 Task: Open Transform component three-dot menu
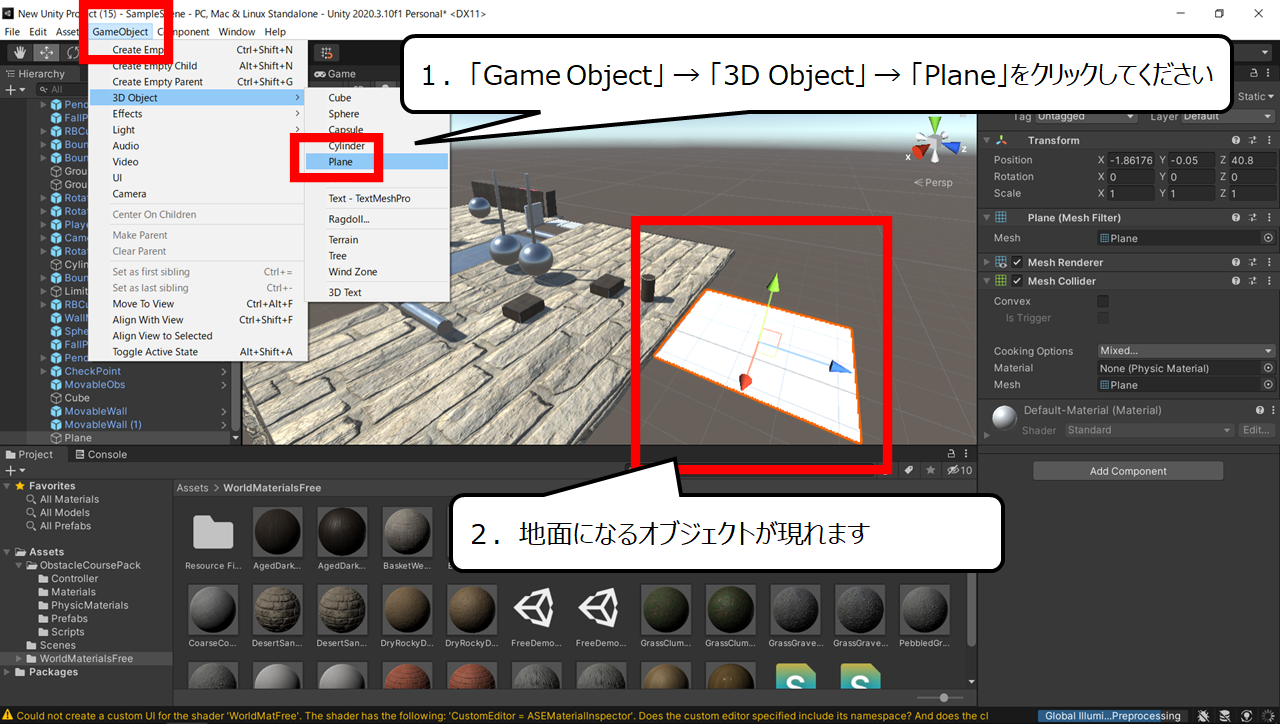(1269, 141)
